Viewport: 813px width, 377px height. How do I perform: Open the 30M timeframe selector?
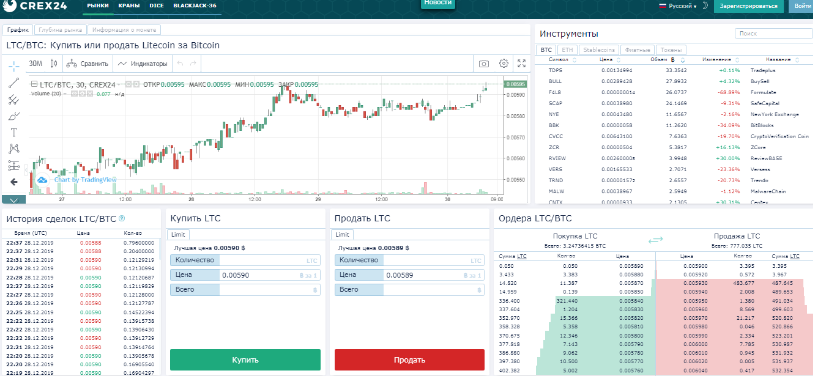(x=35, y=64)
